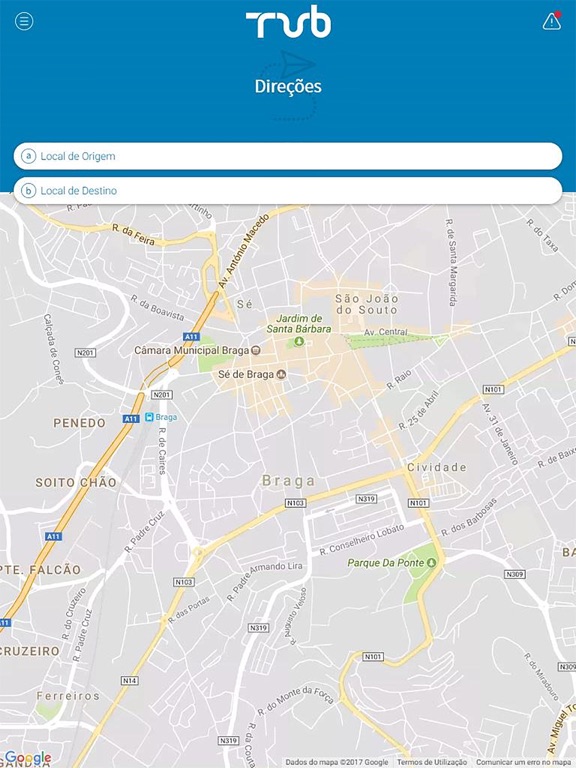Select the Braga train station marker
Image resolution: width=576 pixels, height=768 pixels.
(x=149, y=417)
